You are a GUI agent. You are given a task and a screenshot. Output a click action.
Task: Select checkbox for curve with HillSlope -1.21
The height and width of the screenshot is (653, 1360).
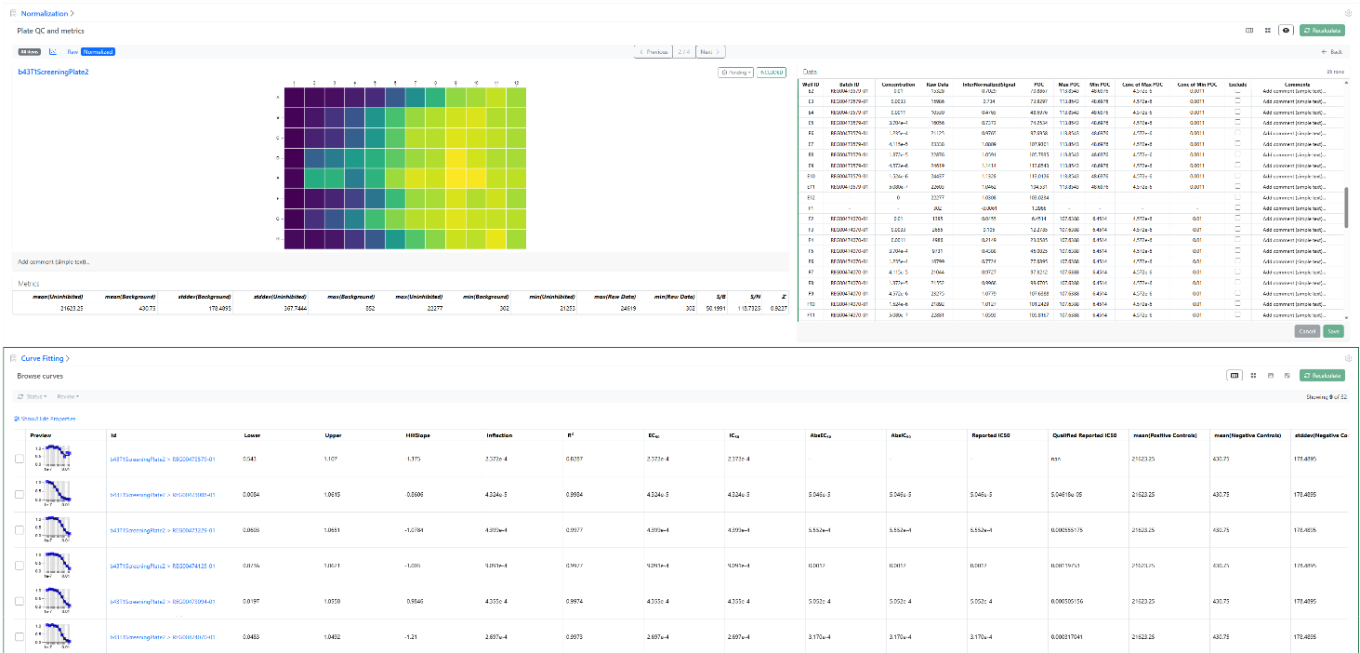(19, 636)
